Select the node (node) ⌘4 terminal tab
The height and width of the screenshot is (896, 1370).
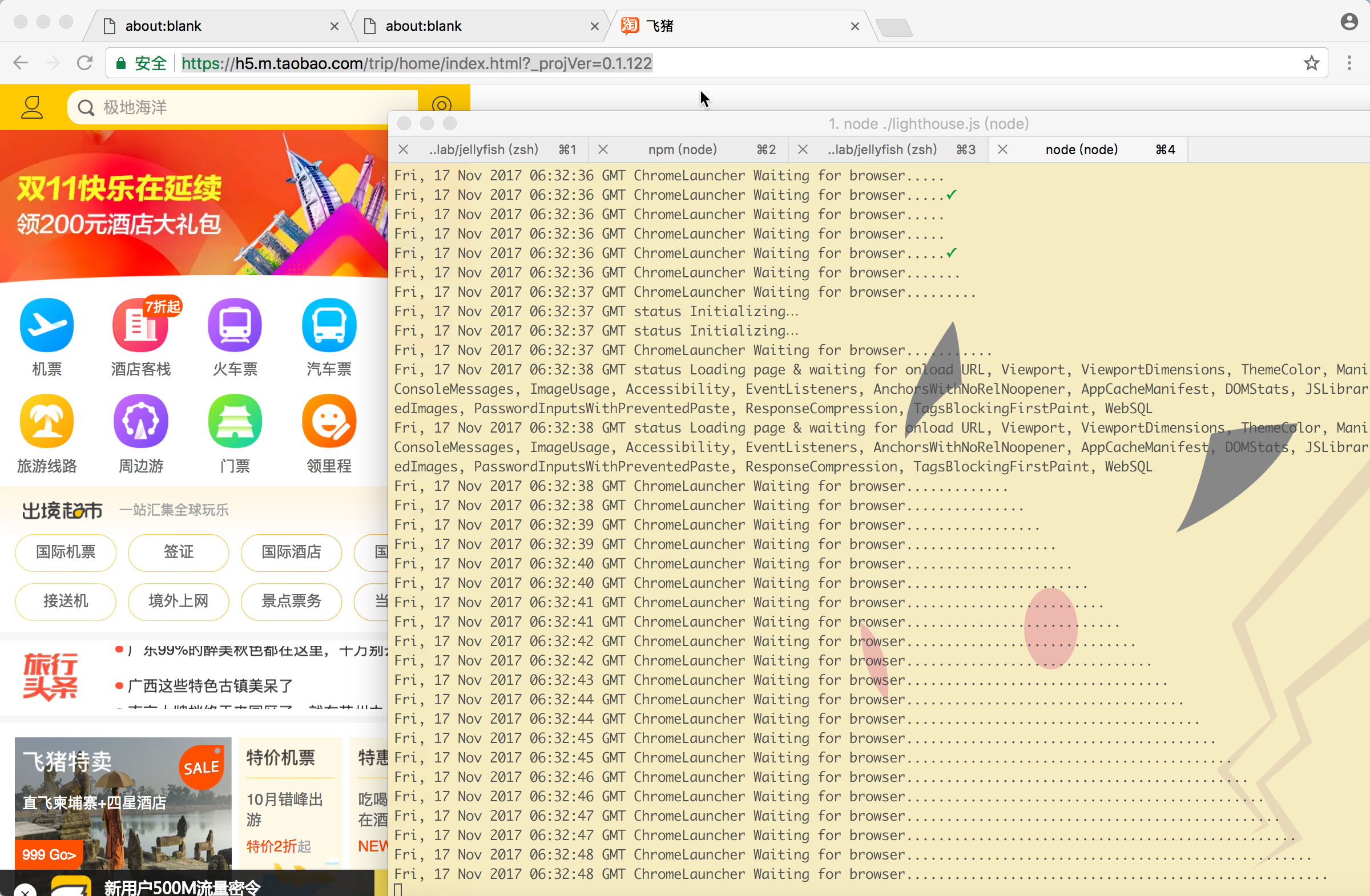(x=1089, y=150)
